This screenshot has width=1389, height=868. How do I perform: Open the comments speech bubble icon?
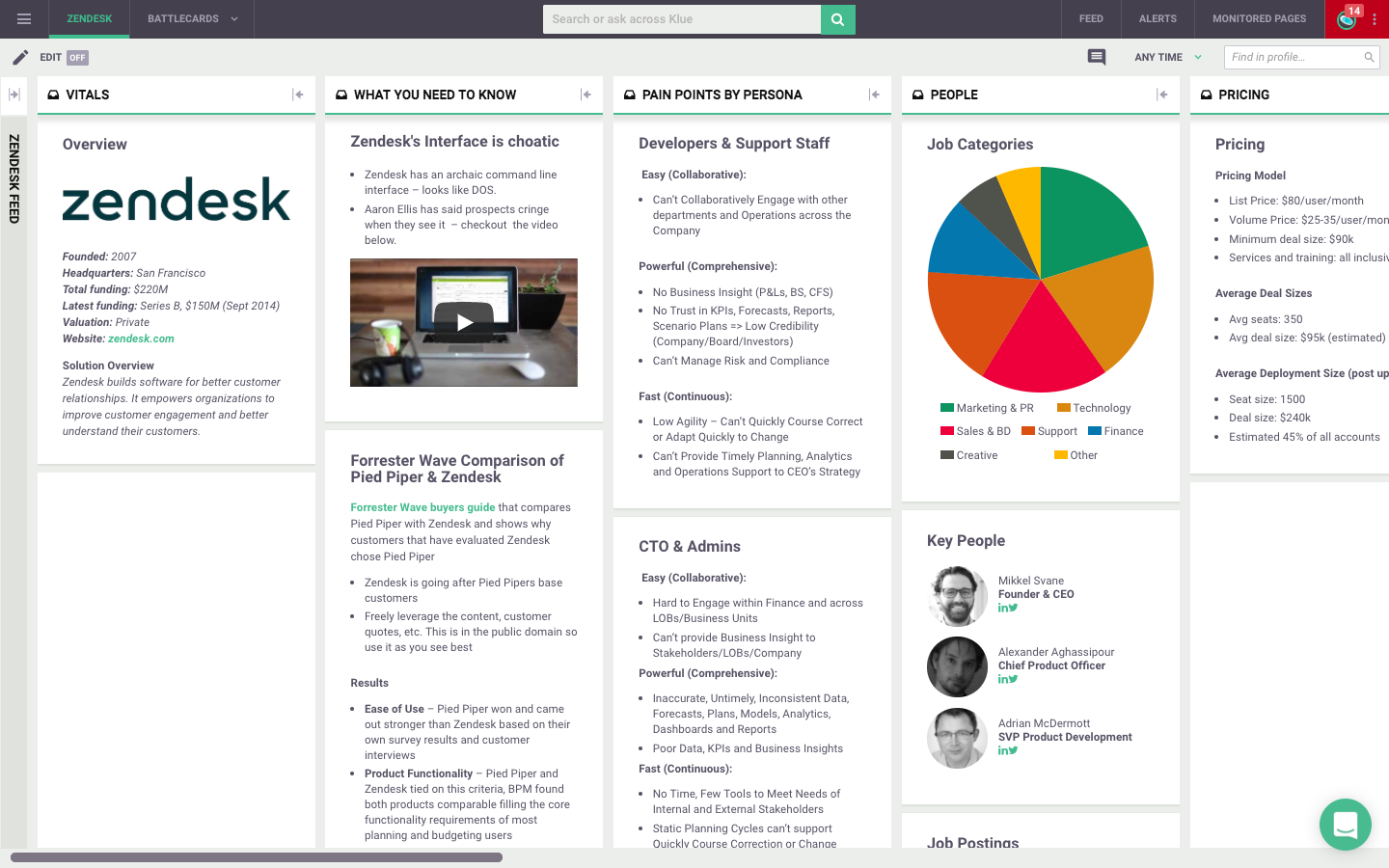tap(1097, 57)
